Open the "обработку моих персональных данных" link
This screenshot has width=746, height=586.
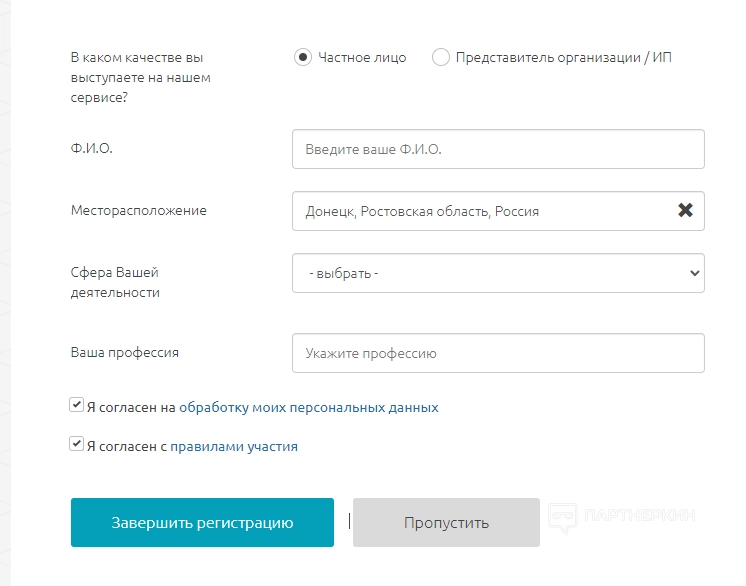click(x=308, y=408)
